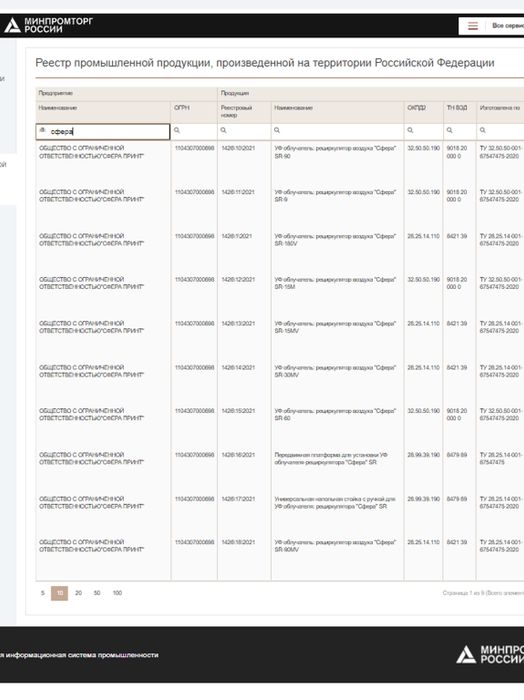Click product name ending in SR-90MV
This screenshot has height=700, width=524.
pyautogui.click(x=335, y=546)
